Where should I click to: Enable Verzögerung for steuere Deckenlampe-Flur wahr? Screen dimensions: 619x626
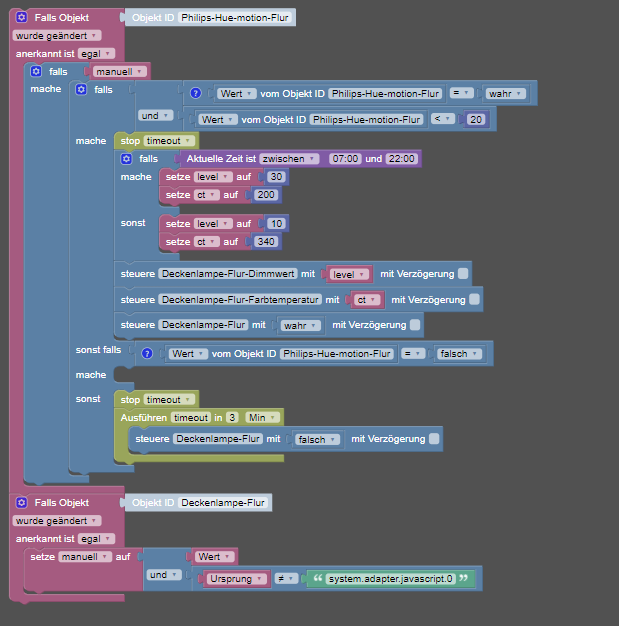click(x=415, y=325)
